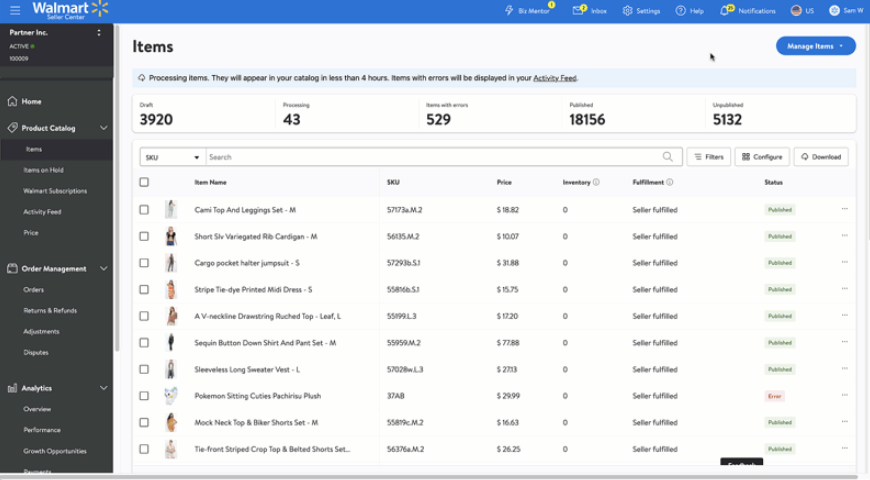
Task: Go to Activity Feed in sidebar
Action: pos(42,212)
